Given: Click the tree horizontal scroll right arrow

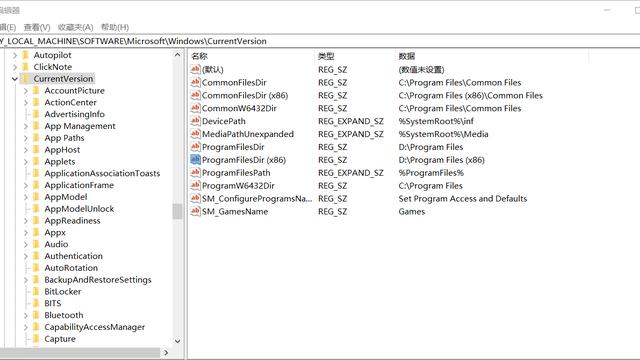Looking at the screenshot, I should coord(166,353).
